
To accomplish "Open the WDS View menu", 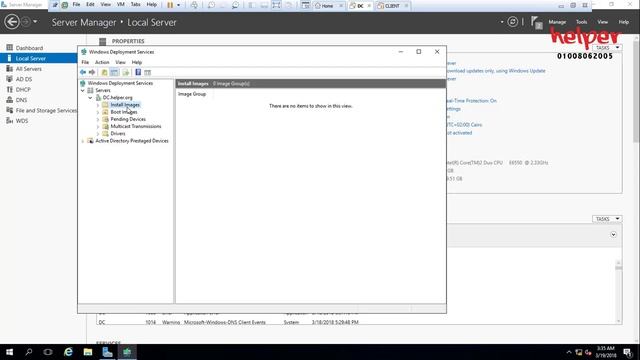I will pyautogui.click(x=120, y=62).
